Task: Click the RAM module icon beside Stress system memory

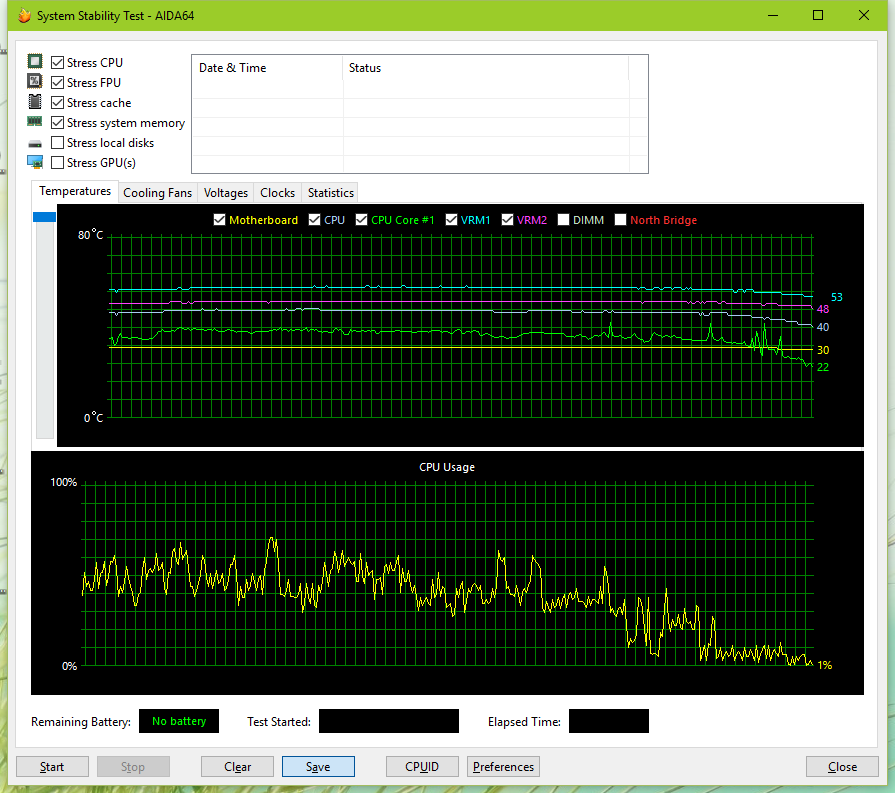Action: pyautogui.click(x=35, y=121)
